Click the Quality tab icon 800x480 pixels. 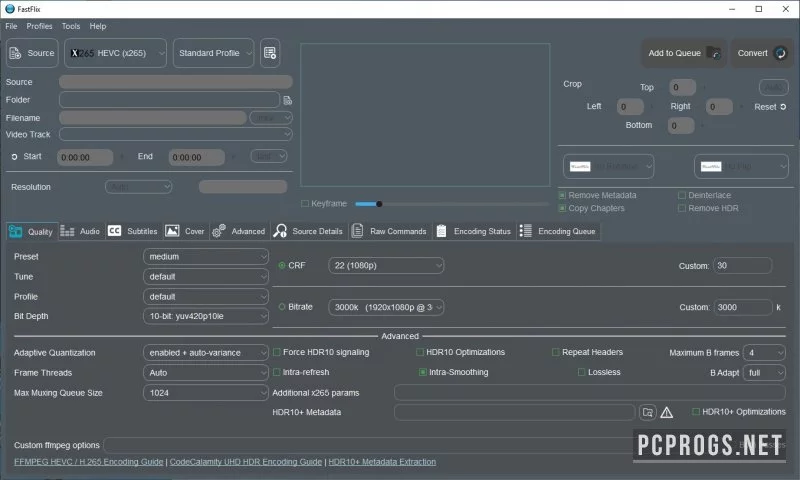click(x=15, y=232)
